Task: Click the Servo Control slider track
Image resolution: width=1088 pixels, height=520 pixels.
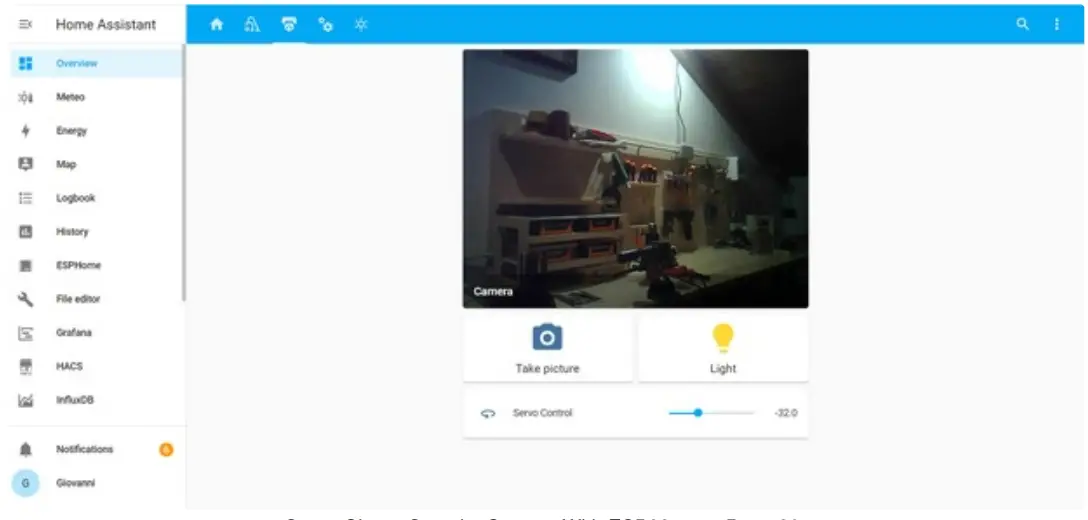Action: [x=711, y=413]
